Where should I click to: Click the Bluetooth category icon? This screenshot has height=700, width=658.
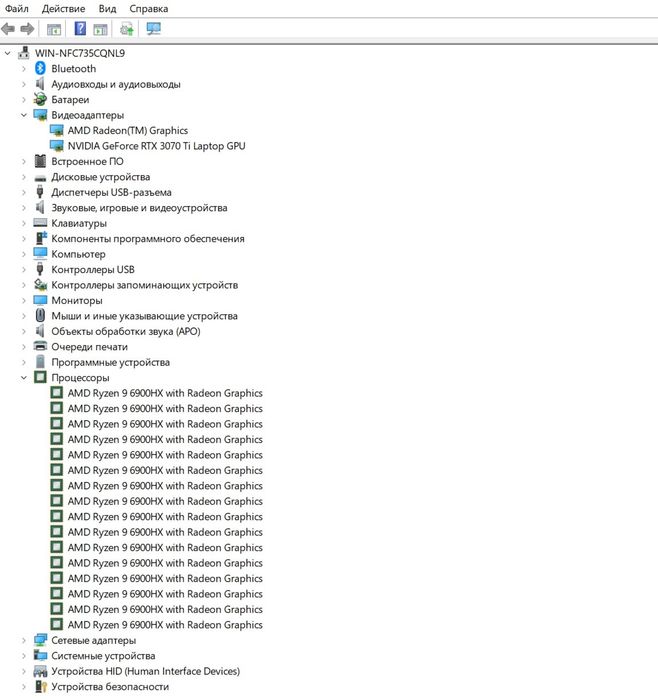click(40, 68)
